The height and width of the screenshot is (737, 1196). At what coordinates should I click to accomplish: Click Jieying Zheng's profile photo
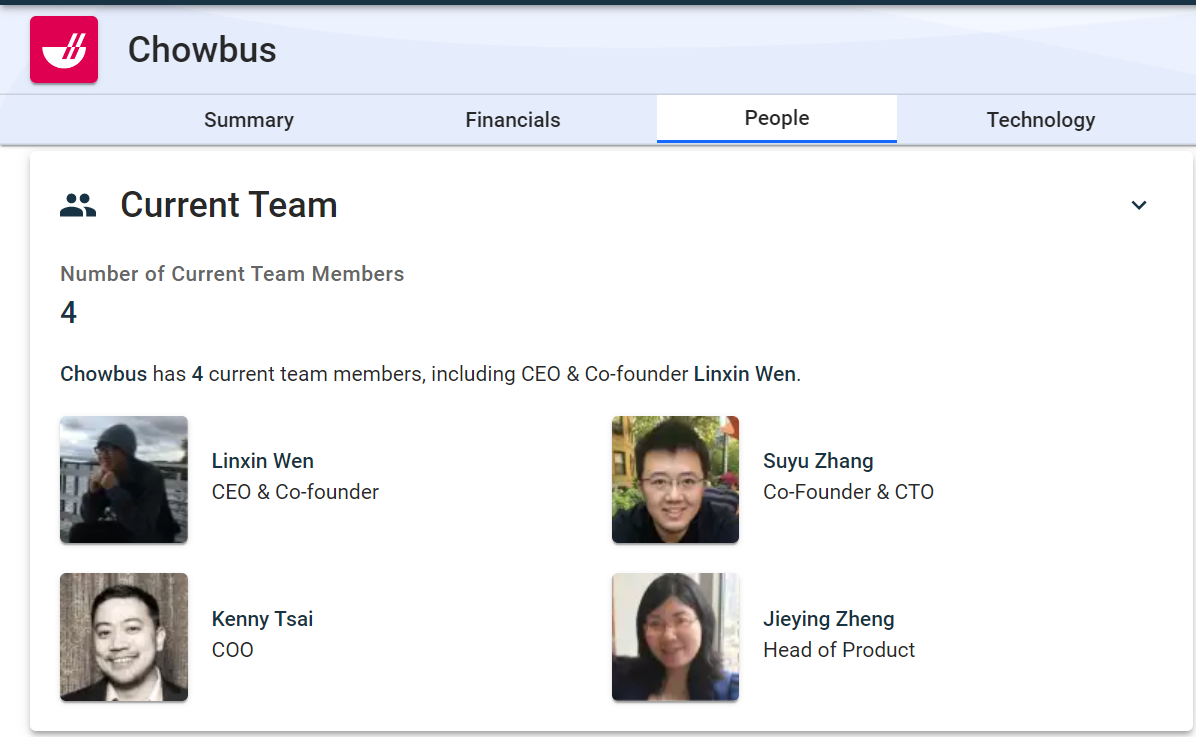tap(675, 637)
